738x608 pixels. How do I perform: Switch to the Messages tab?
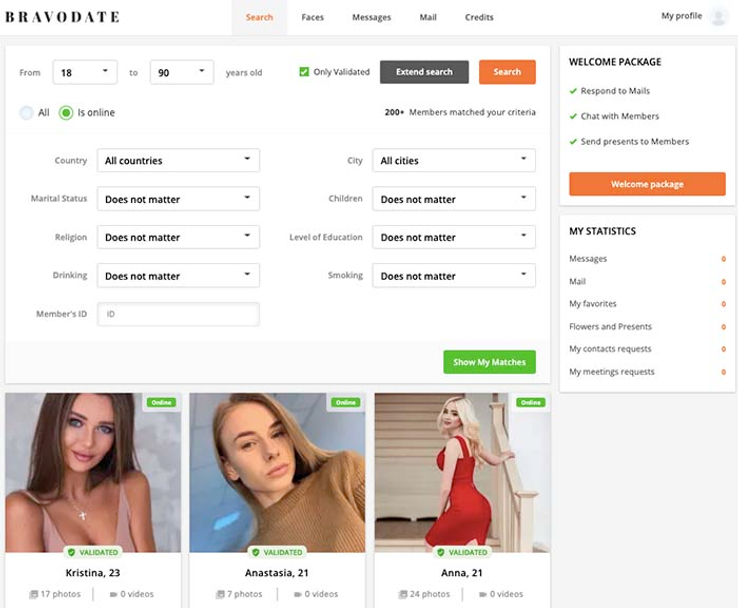click(371, 17)
